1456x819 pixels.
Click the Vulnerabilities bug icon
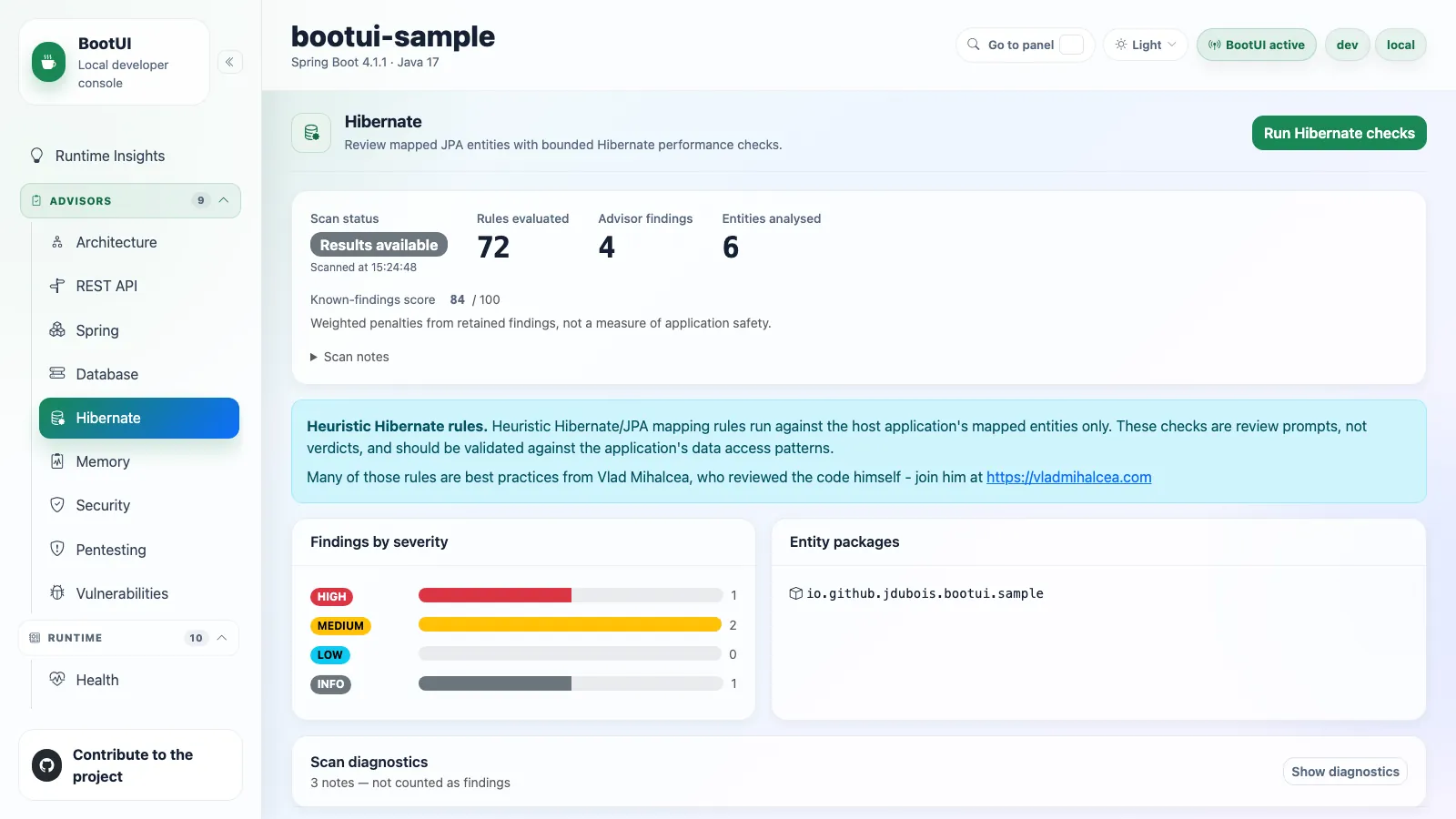pyautogui.click(x=57, y=592)
